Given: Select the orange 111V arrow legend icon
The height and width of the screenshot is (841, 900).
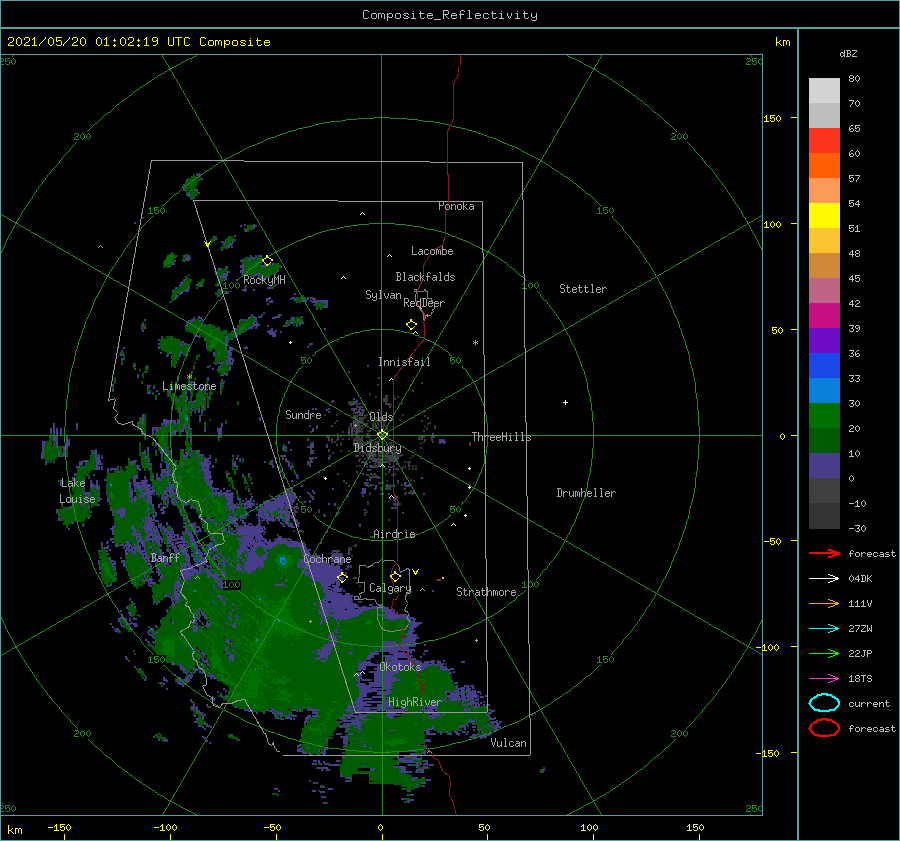Looking at the screenshot, I should [x=824, y=603].
